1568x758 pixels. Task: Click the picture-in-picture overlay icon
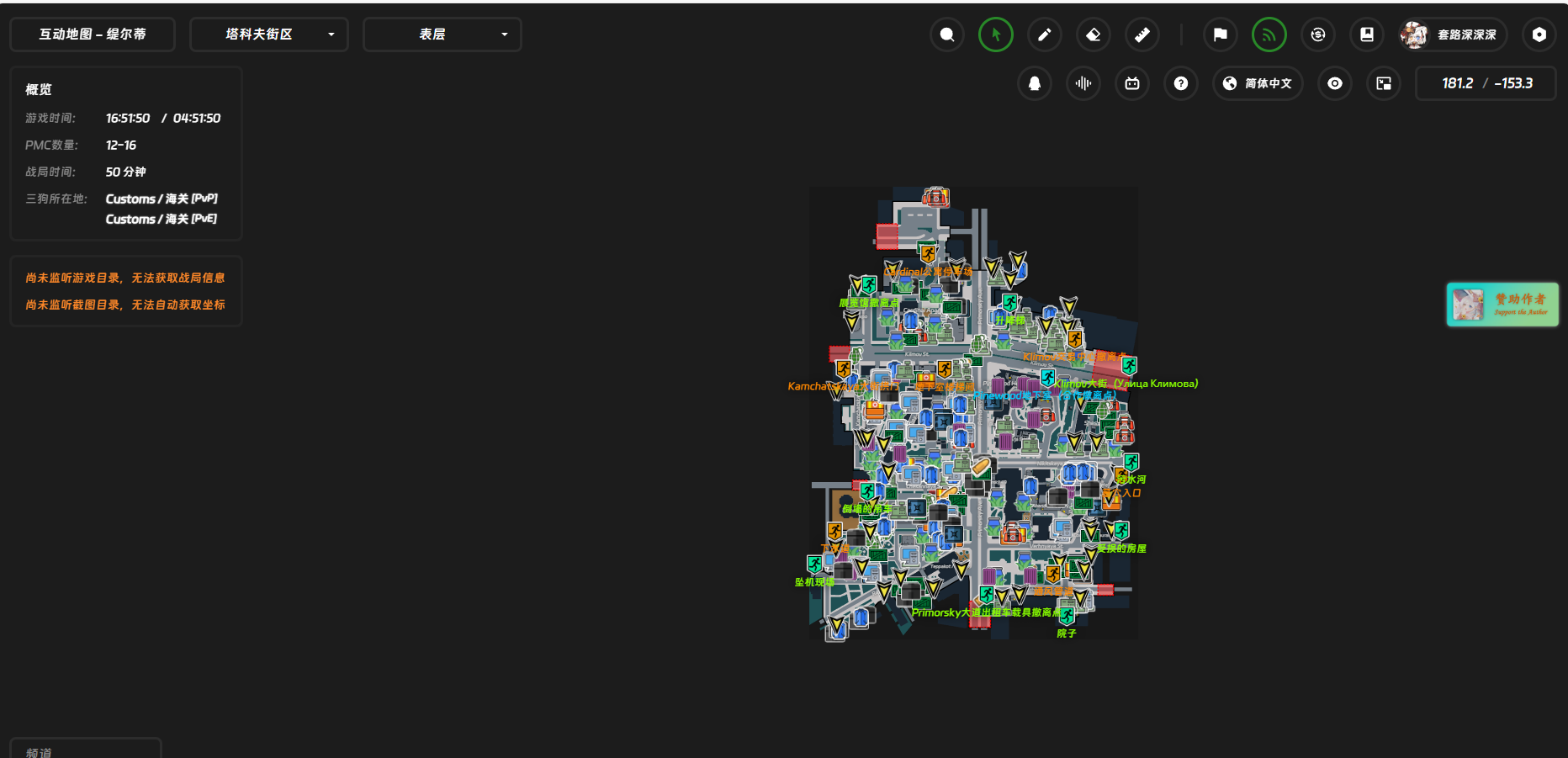pyautogui.click(x=1384, y=83)
